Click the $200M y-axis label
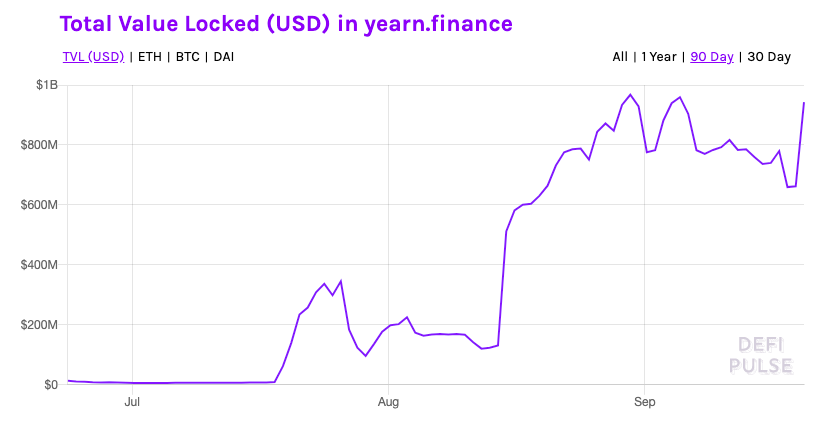The image size is (831, 427). pyautogui.click(x=39, y=325)
